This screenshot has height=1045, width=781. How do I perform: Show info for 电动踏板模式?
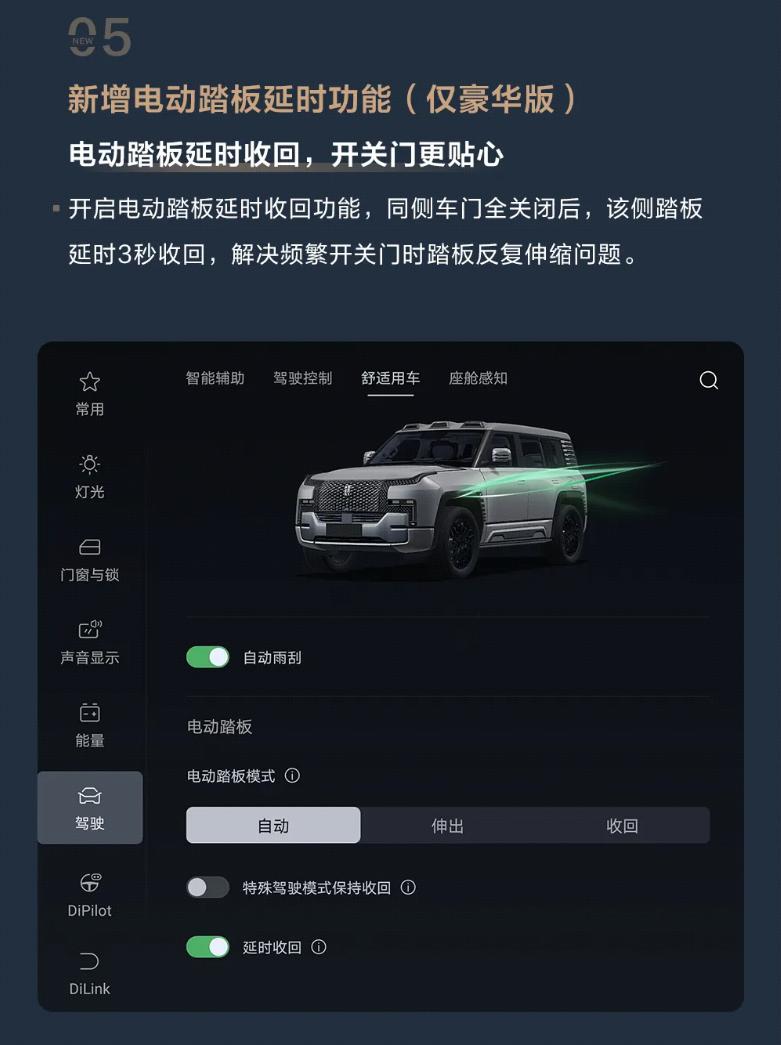pyautogui.click(x=292, y=776)
